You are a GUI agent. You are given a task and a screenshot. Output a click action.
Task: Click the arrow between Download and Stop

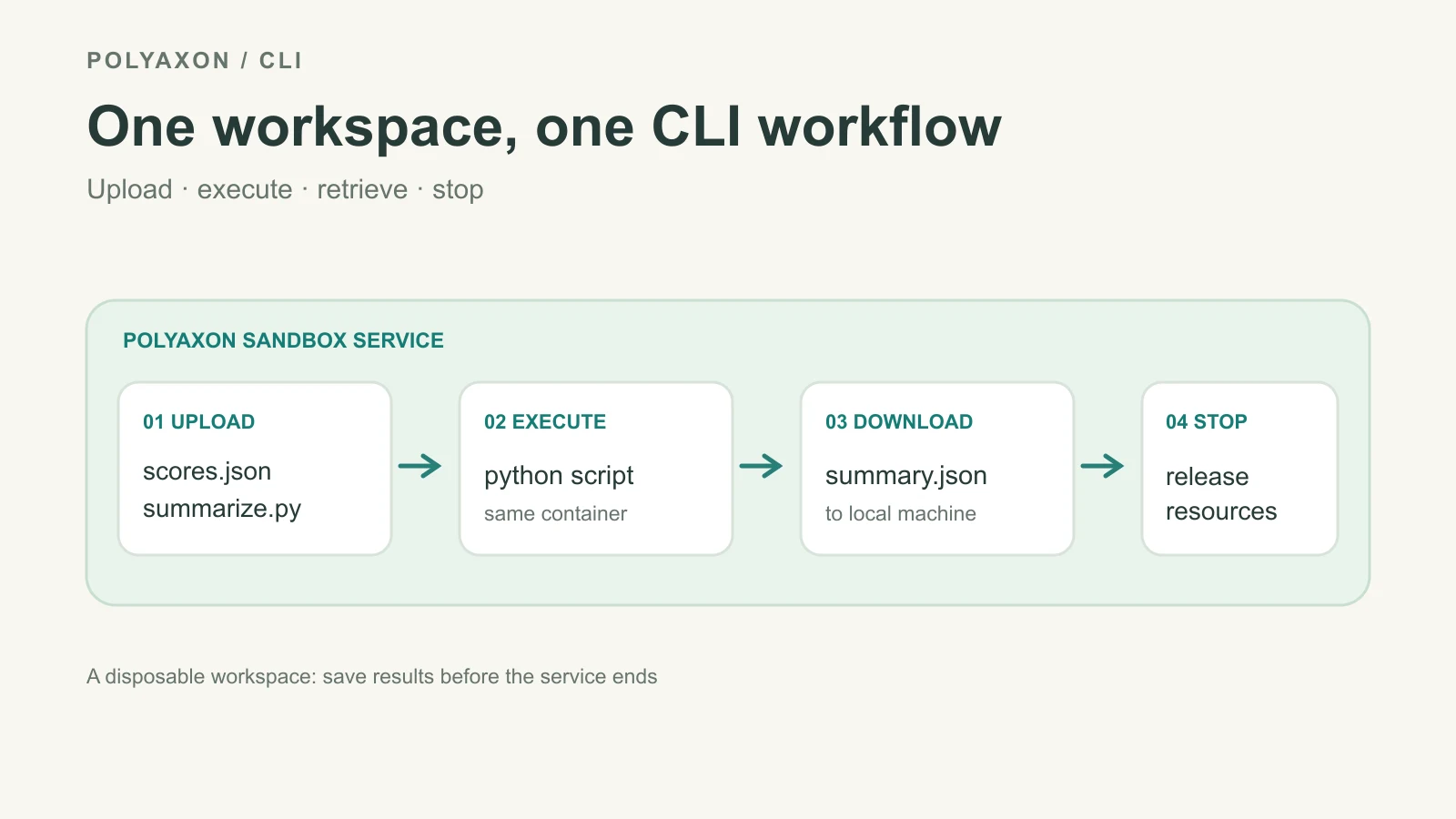[x=1102, y=467]
